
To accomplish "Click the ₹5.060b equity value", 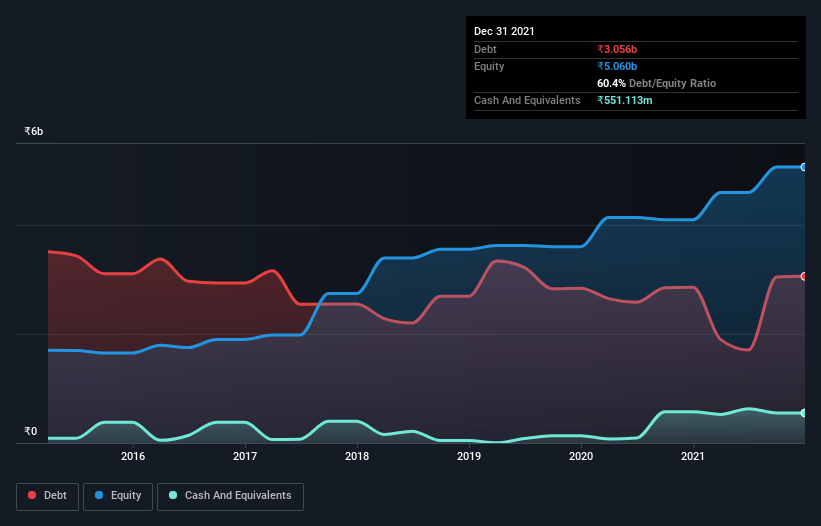I will 617,66.
